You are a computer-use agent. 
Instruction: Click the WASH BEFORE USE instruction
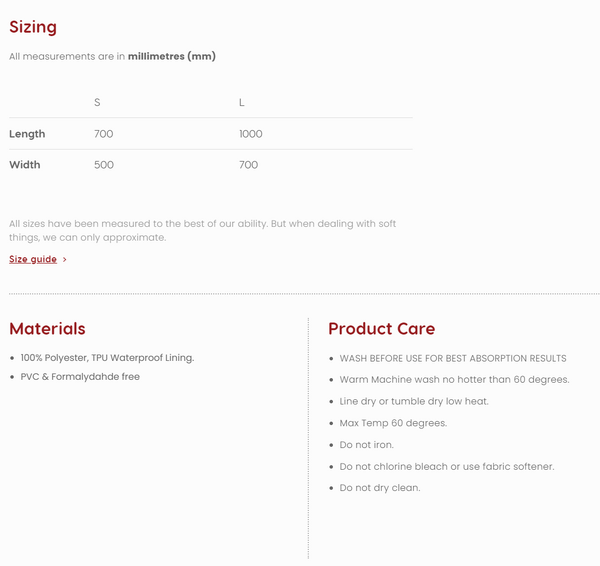click(453, 358)
